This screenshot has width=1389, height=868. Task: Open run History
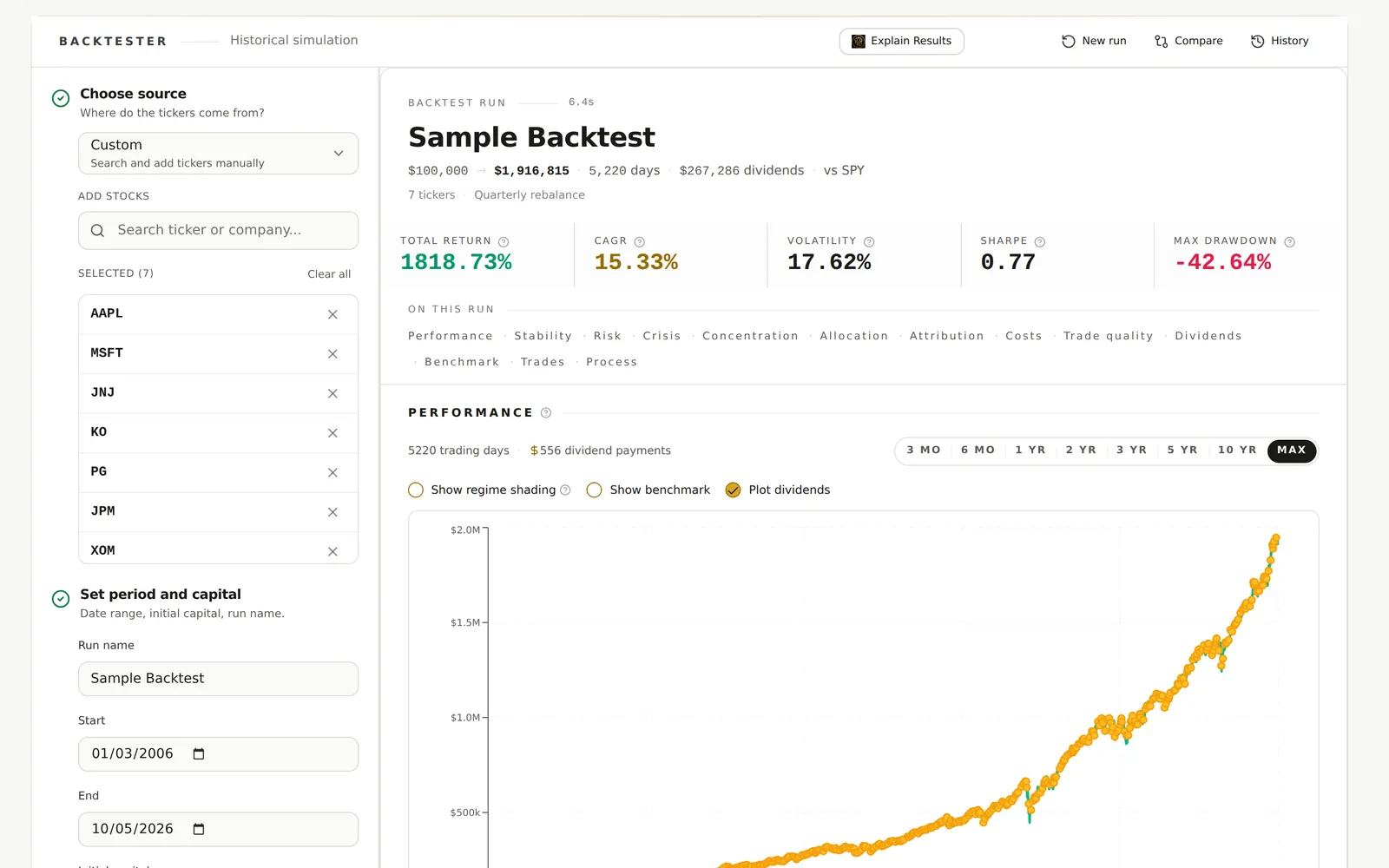click(x=1280, y=41)
